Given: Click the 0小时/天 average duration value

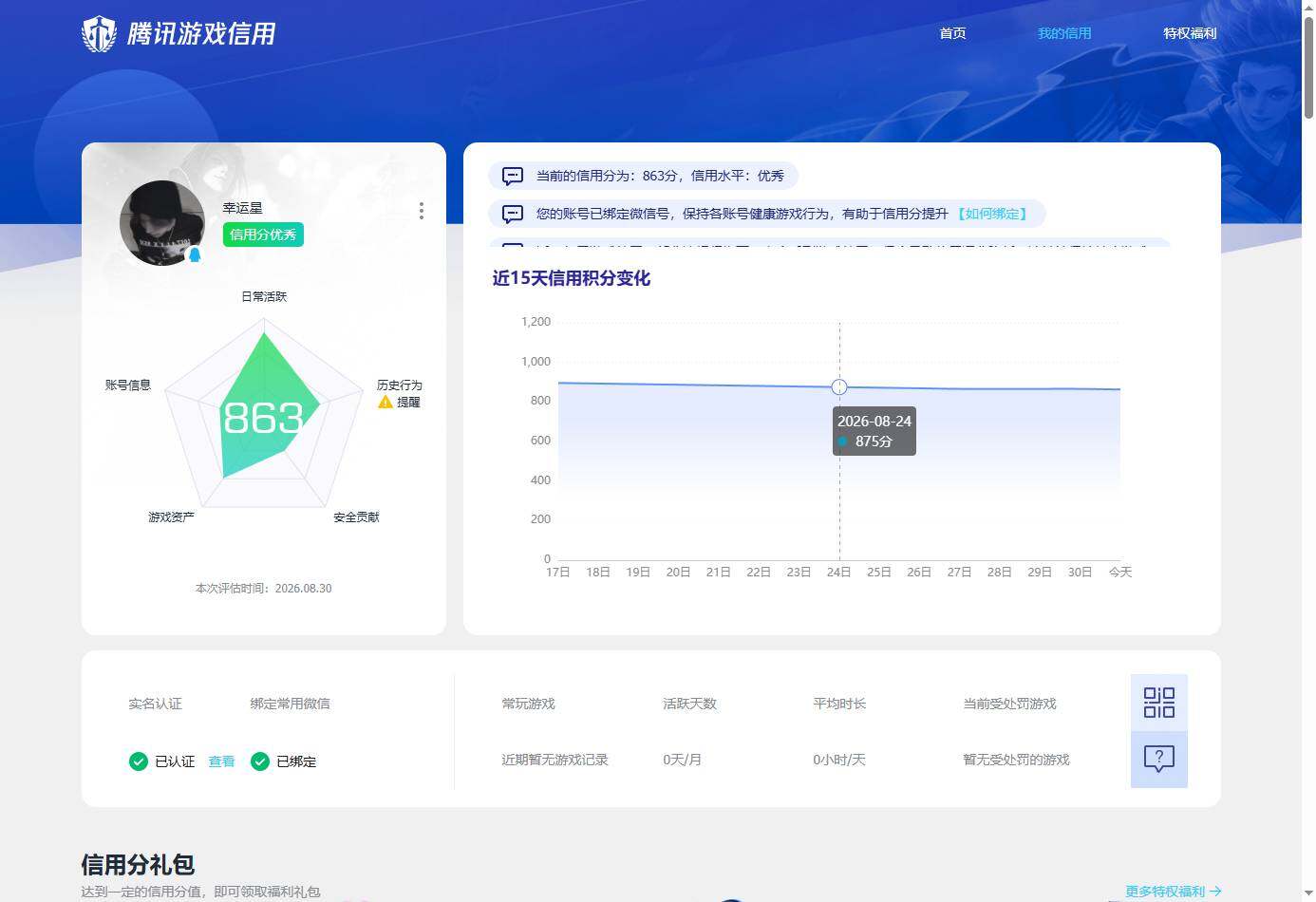Looking at the screenshot, I should tap(839, 760).
